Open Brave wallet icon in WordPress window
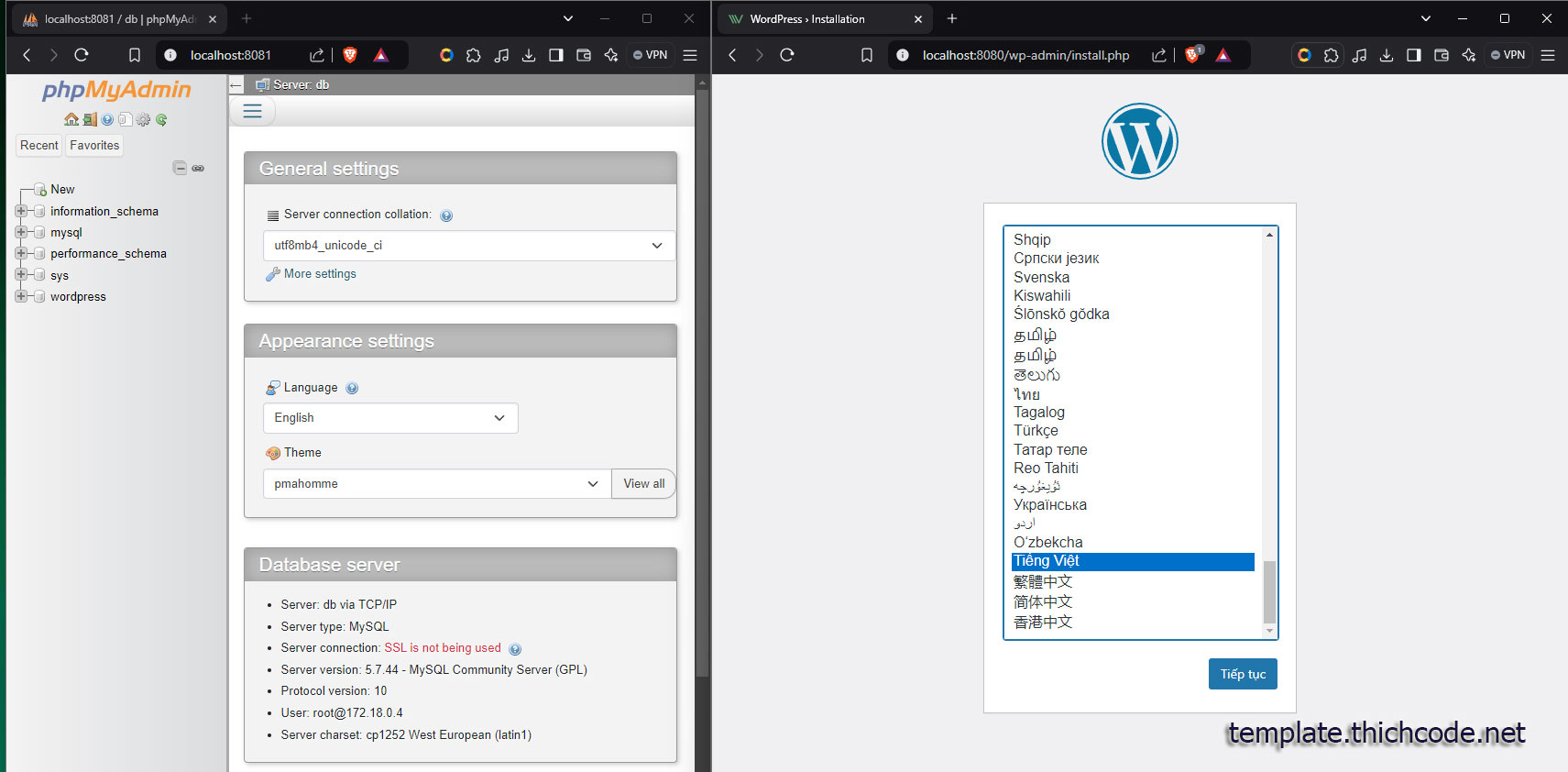 click(1441, 55)
